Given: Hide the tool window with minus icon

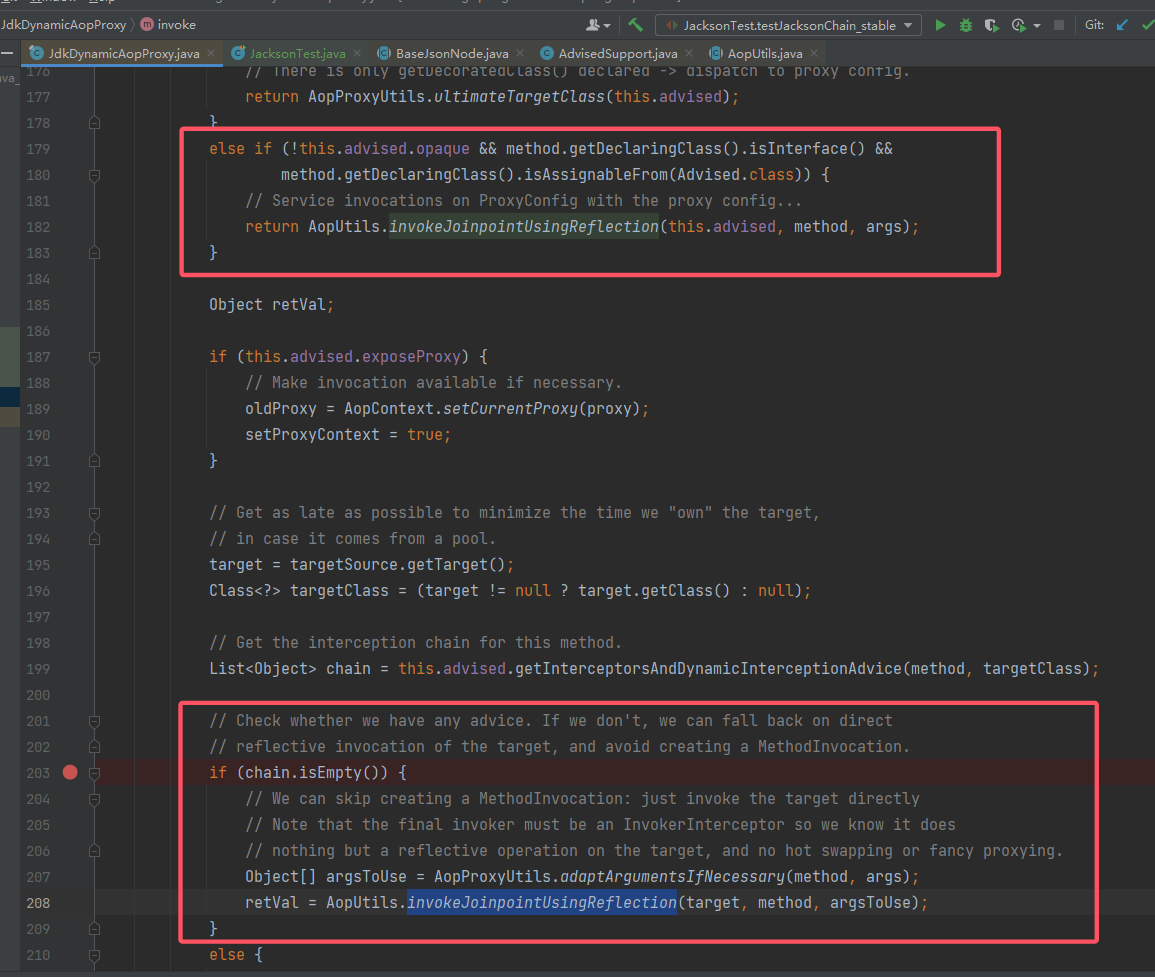Looking at the screenshot, I should pyautogui.click(x=7, y=53).
